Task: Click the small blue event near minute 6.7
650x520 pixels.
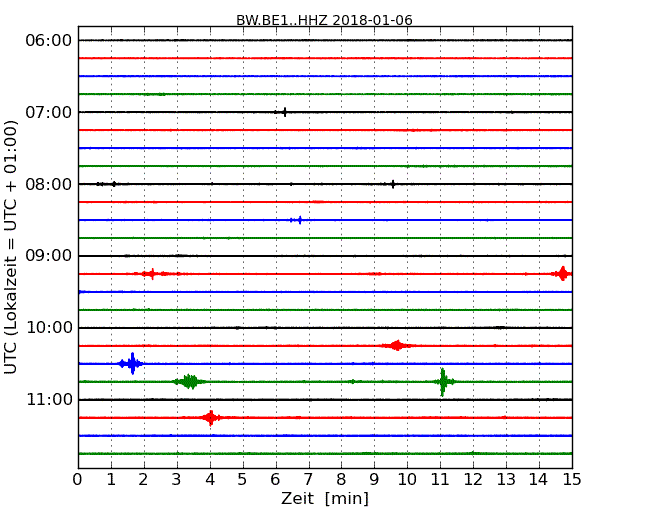Action: (297, 220)
